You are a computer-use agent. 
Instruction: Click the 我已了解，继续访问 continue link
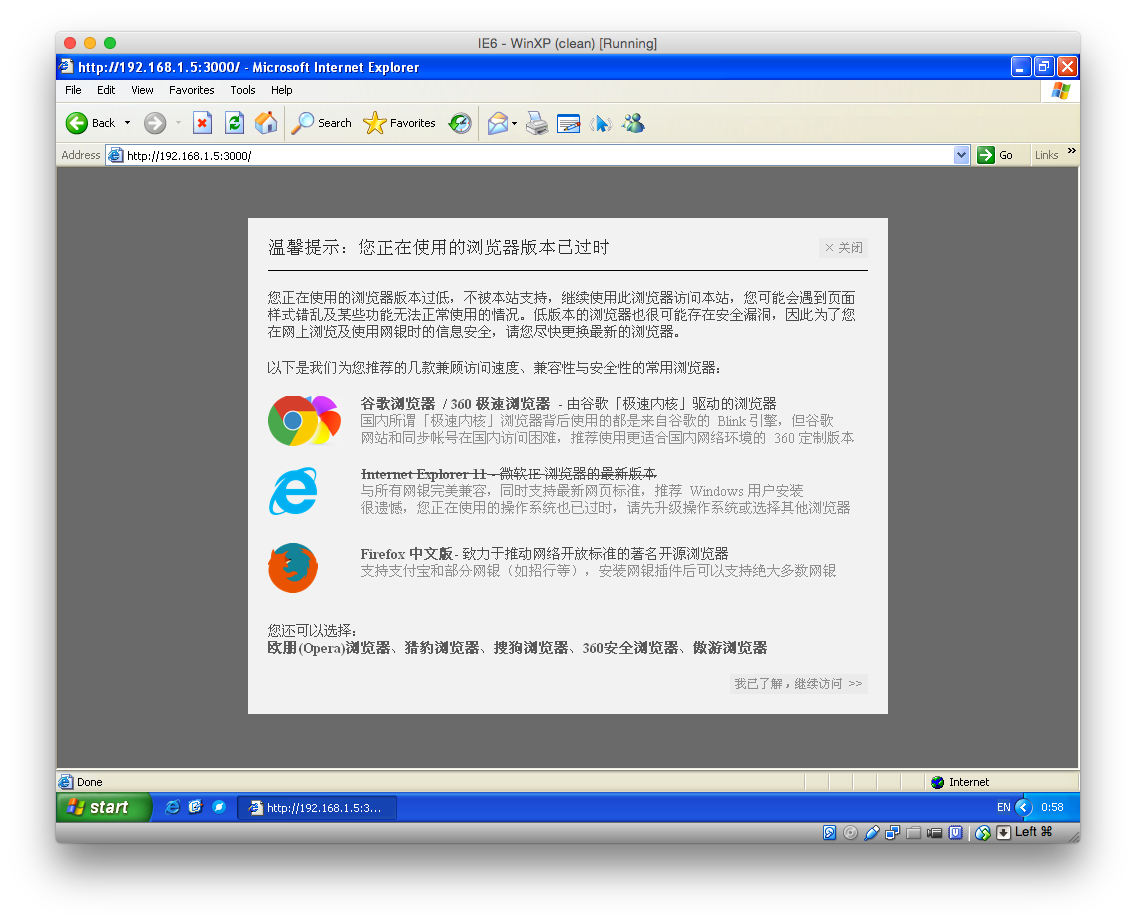[798, 684]
